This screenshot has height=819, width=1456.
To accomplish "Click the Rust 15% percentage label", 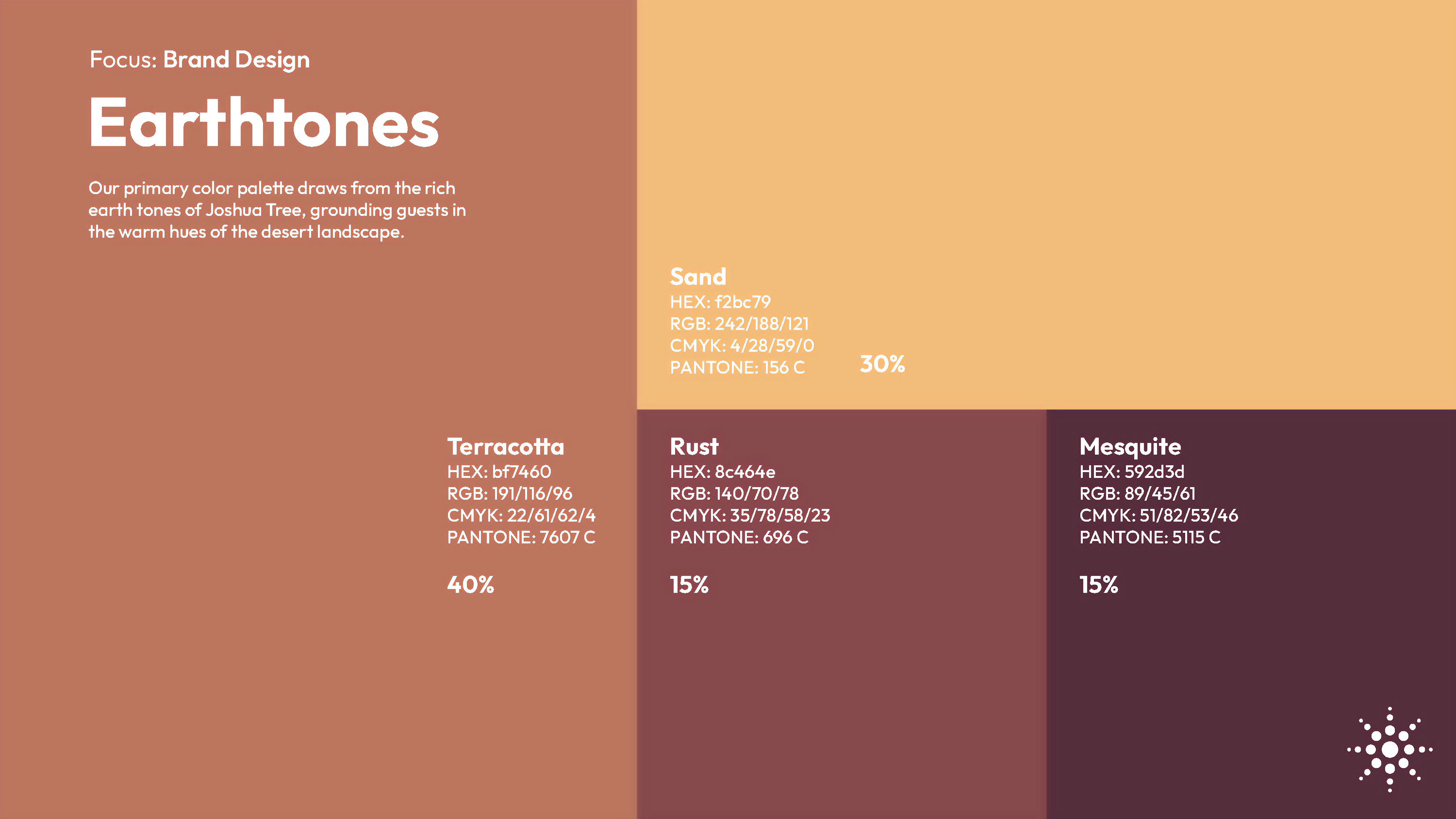I will (x=689, y=585).
